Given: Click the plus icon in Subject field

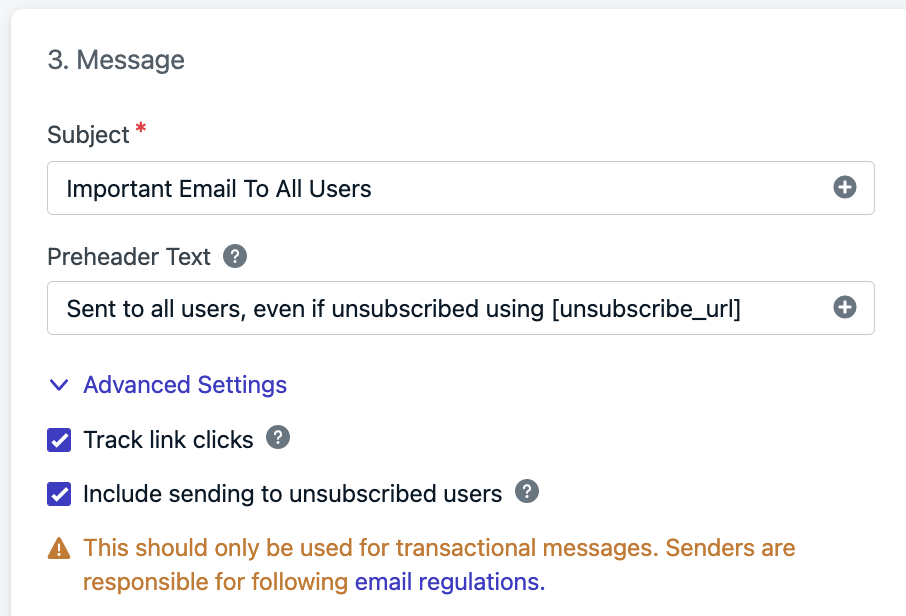Looking at the screenshot, I should (844, 187).
